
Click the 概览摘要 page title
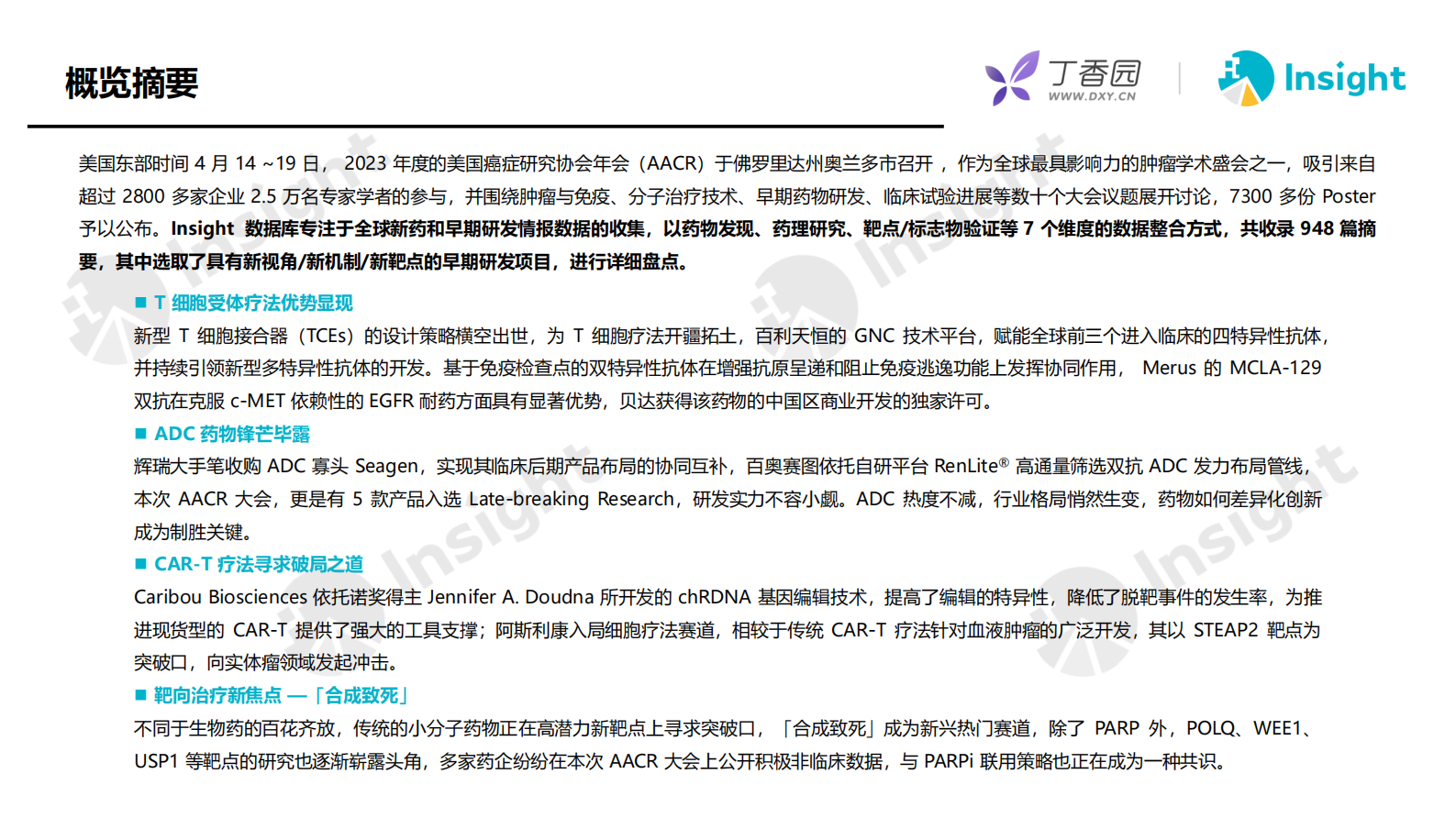132,83
